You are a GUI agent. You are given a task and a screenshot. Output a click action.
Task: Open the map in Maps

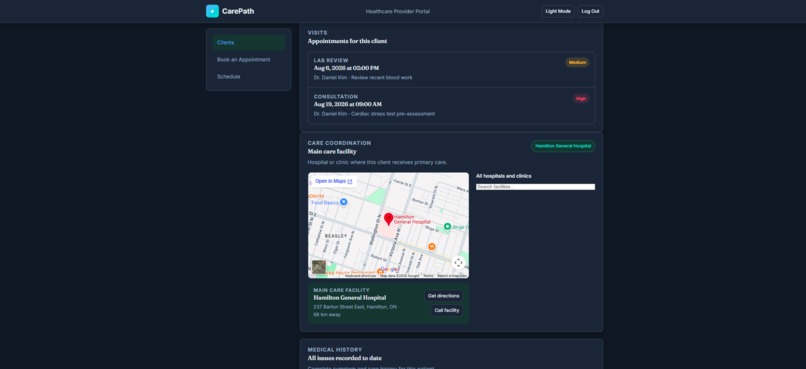(x=333, y=181)
